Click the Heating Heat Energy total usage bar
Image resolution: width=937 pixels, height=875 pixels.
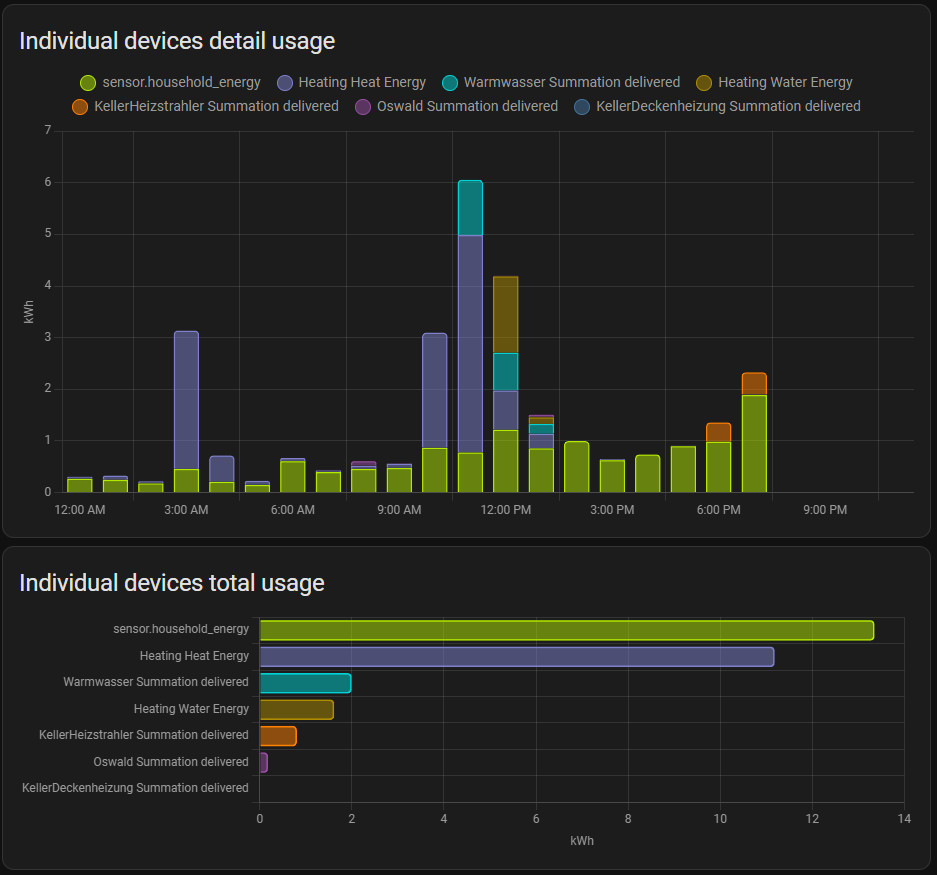pyautogui.click(x=516, y=657)
